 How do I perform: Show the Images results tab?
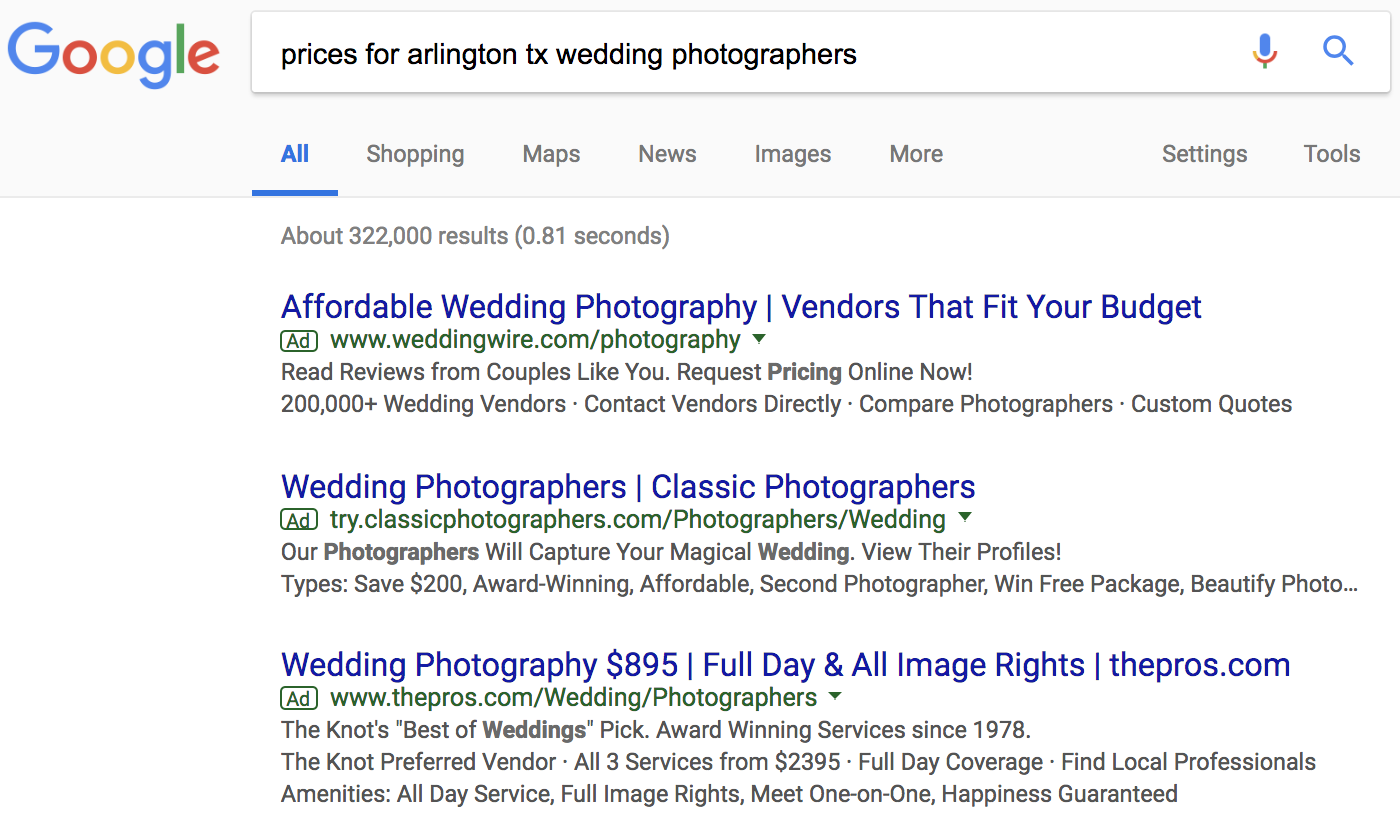(792, 154)
